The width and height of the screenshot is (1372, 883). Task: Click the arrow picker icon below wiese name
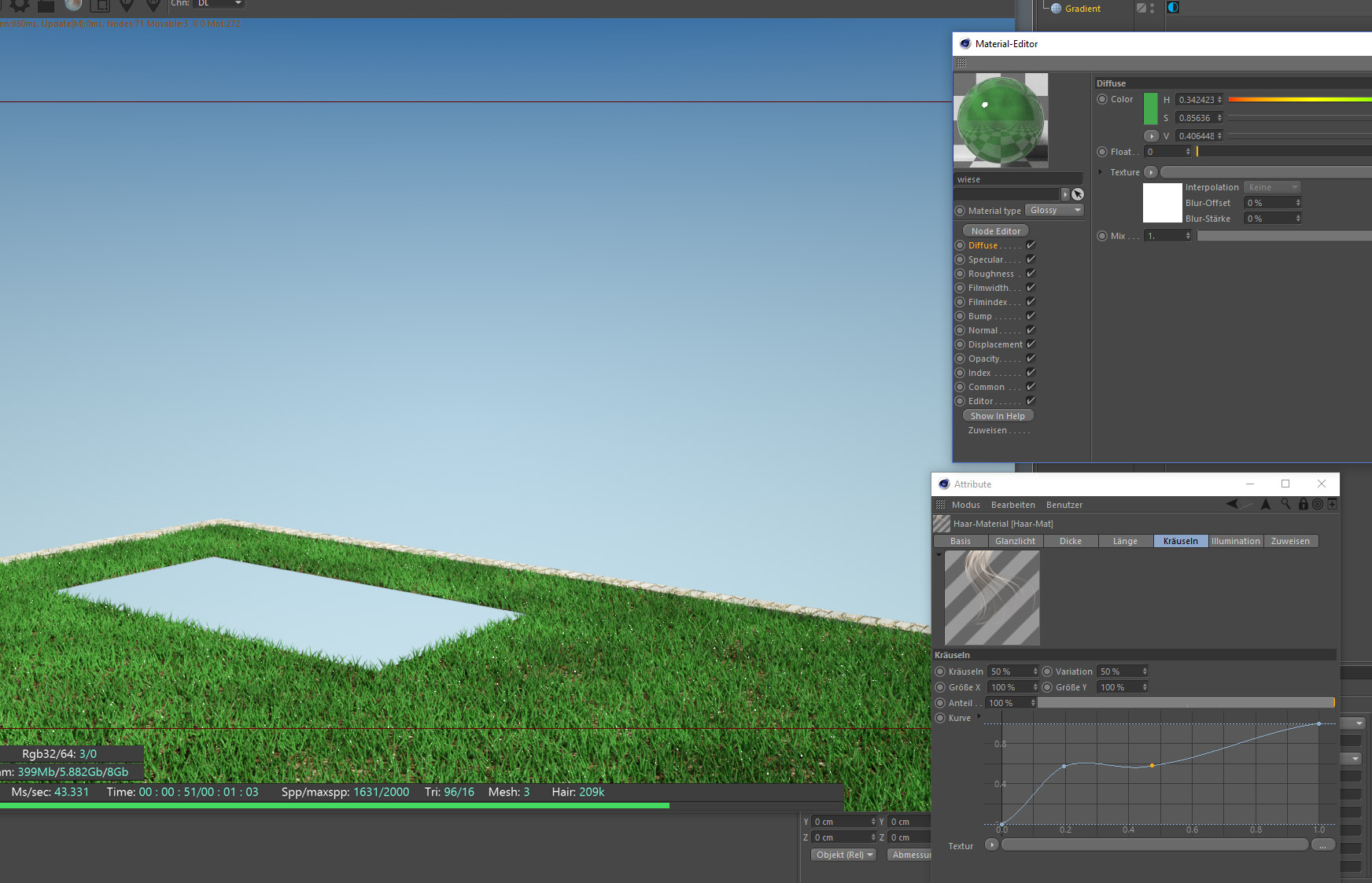(1078, 194)
